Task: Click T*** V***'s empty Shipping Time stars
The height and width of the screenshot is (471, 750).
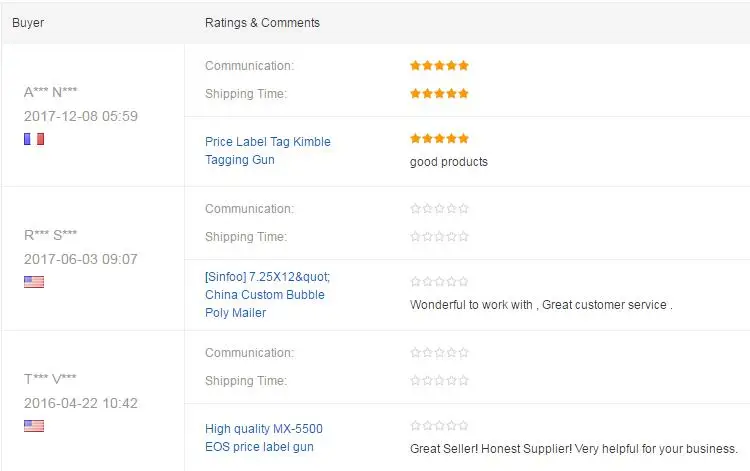Action: (439, 381)
